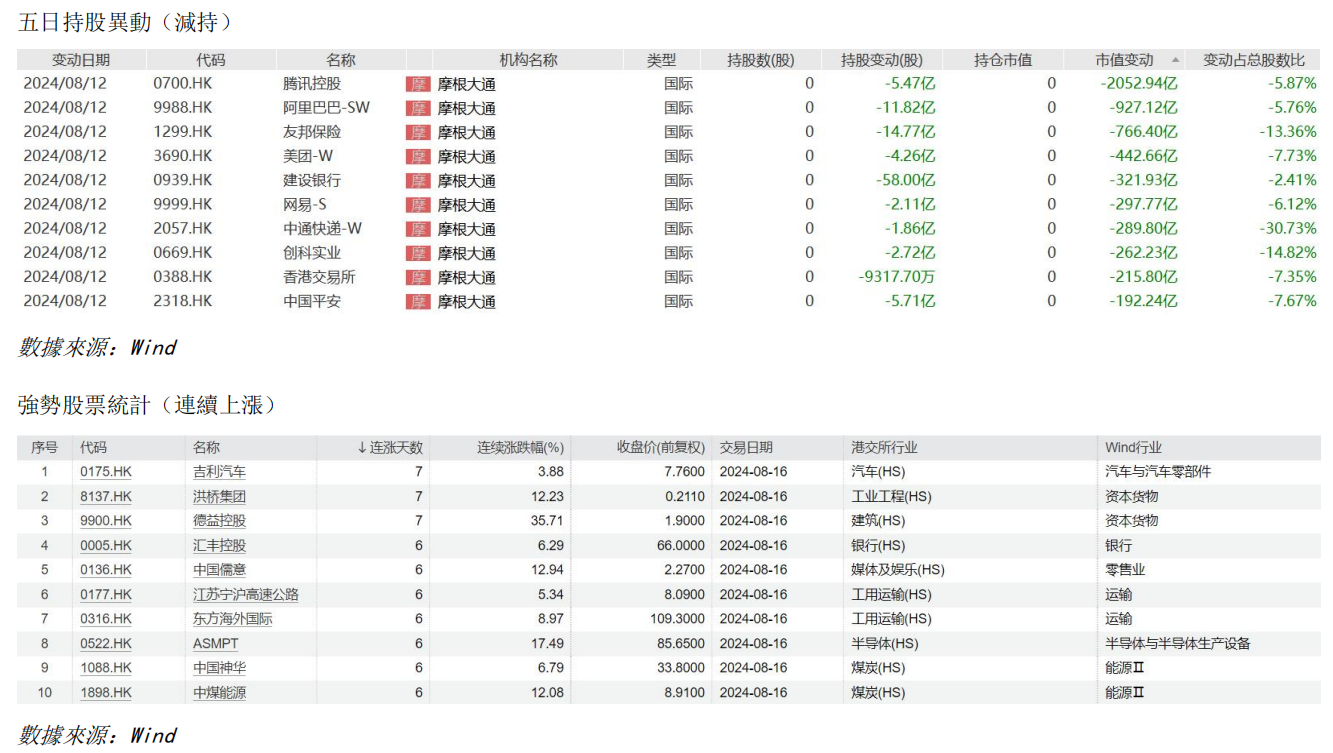Click the 摩 icon in the 中国平安 row
The height and width of the screenshot is (753, 1333).
pyautogui.click(x=418, y=301)
